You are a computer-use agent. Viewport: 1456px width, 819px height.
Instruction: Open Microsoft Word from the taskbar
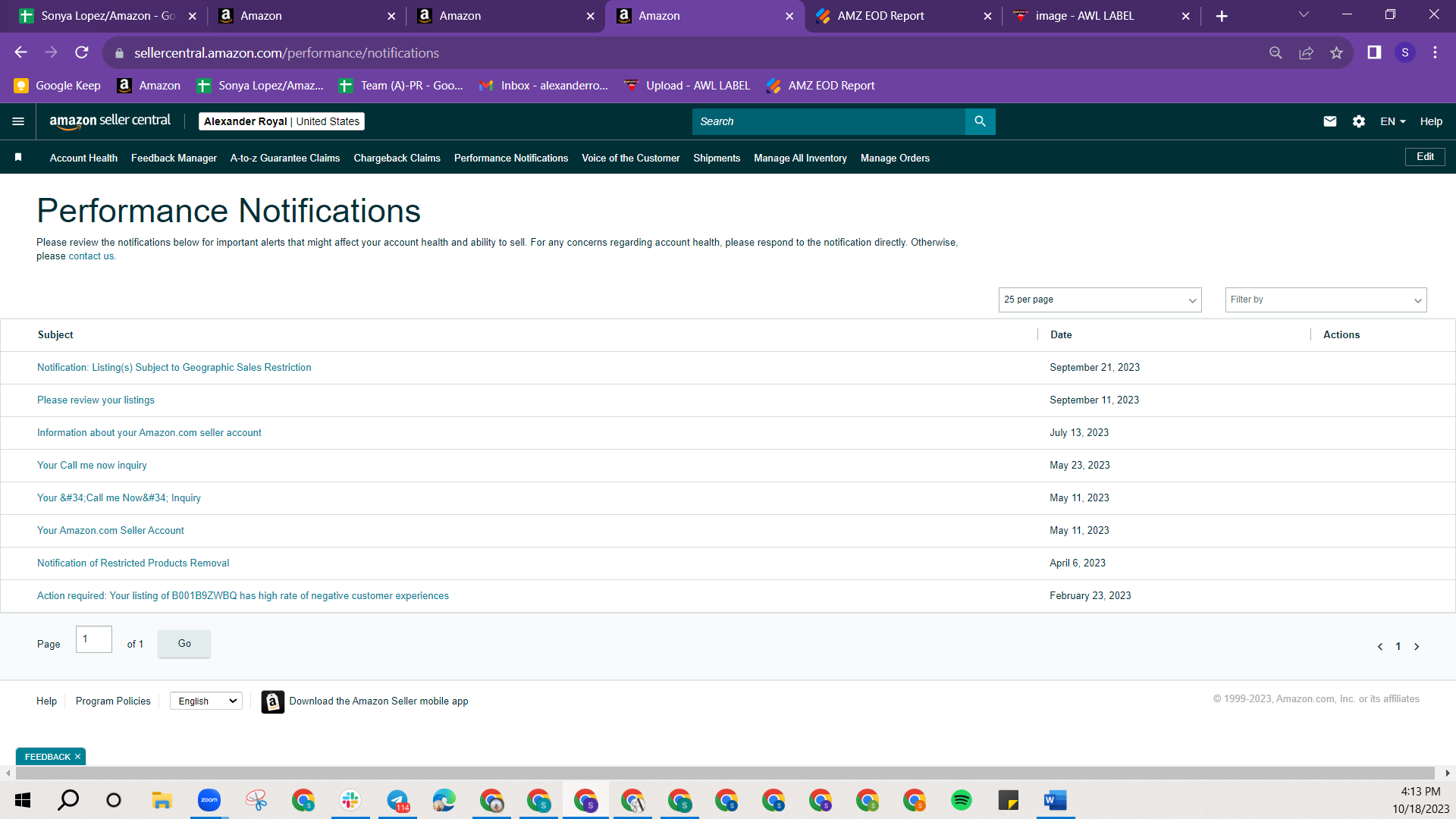pos(1056,800)
